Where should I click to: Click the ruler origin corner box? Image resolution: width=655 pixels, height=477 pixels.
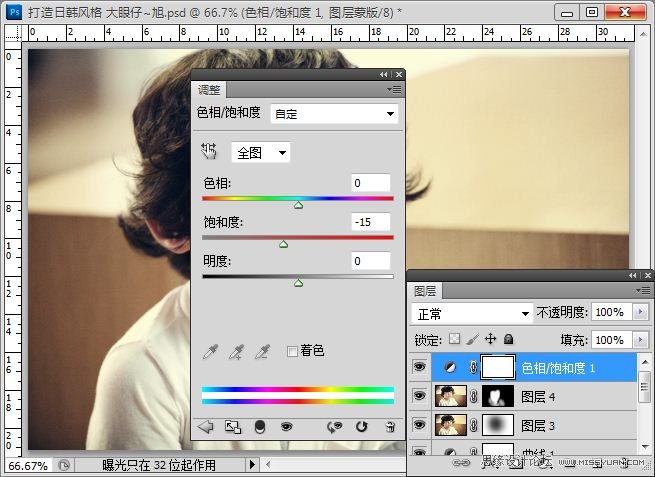coord(13,33)
